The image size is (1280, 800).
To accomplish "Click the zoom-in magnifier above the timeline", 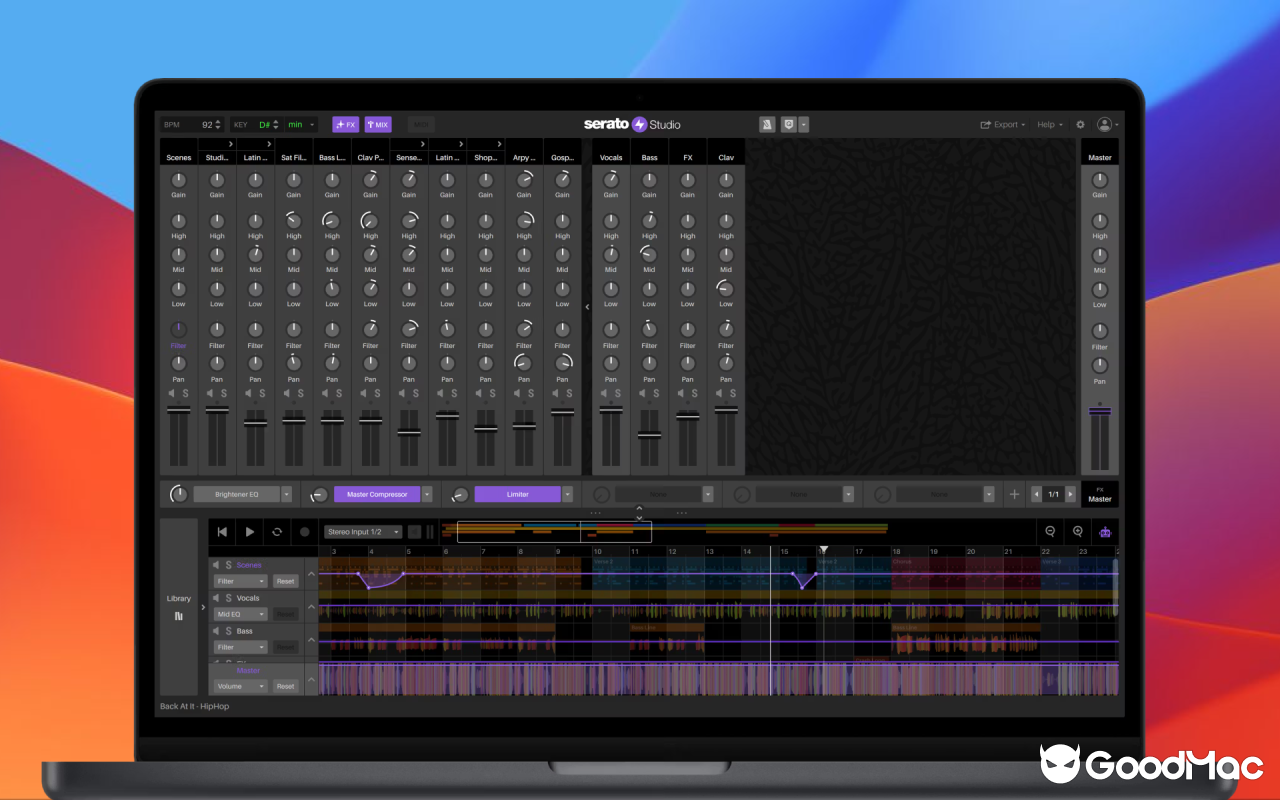I will [1078, 531].
